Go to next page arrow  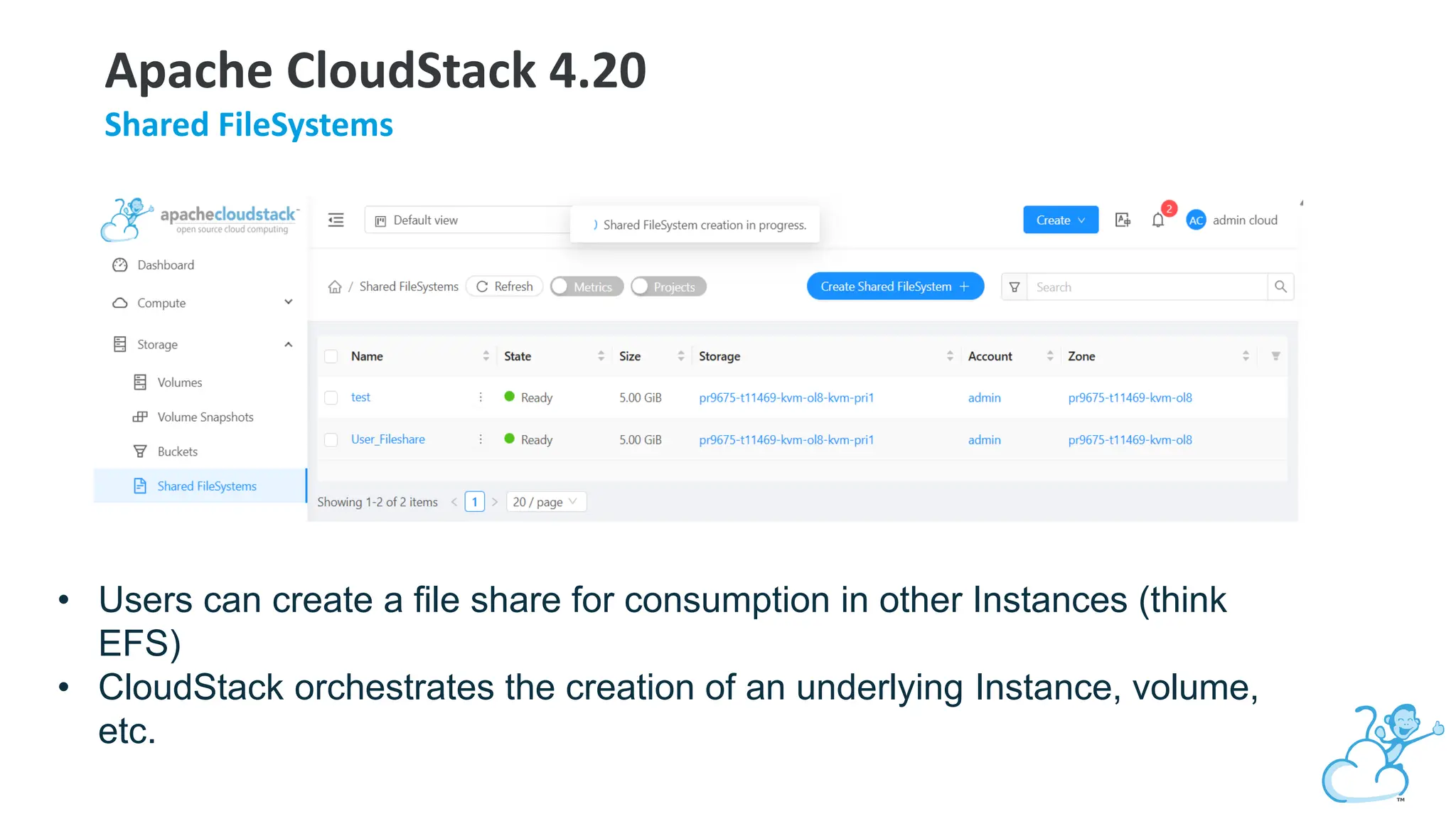495,502
